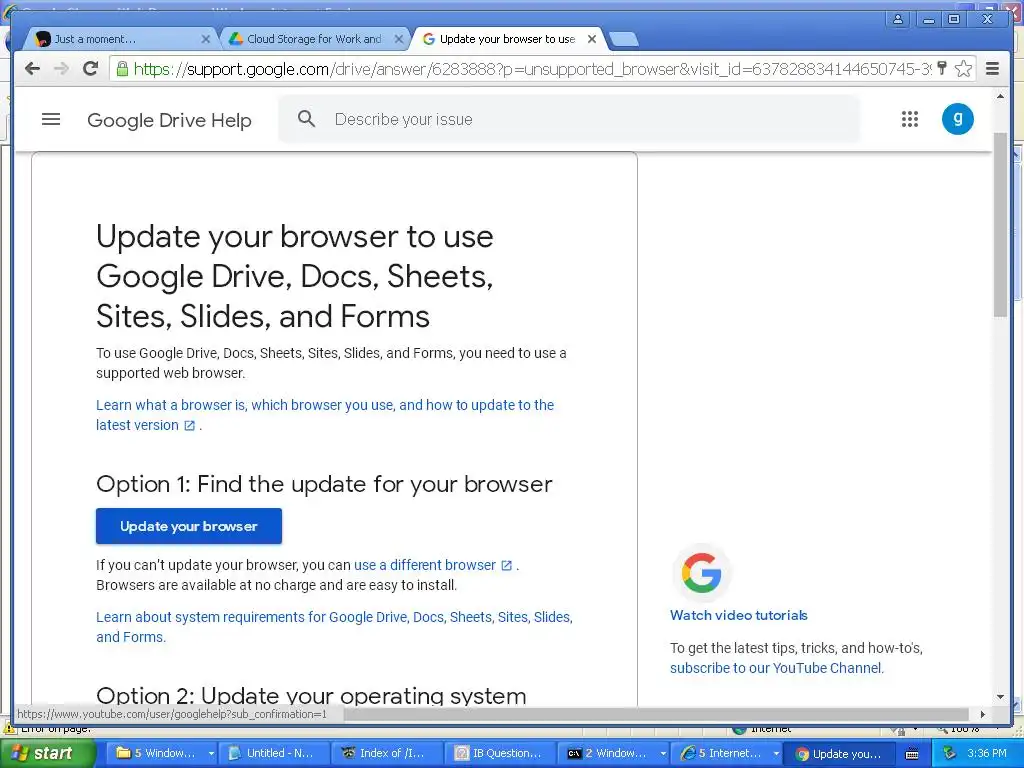The width and height of the screenshot is (1024, 768).
Task: Click page scroll up arrow
Action: pyautogui.click(x=1000, y=97)
